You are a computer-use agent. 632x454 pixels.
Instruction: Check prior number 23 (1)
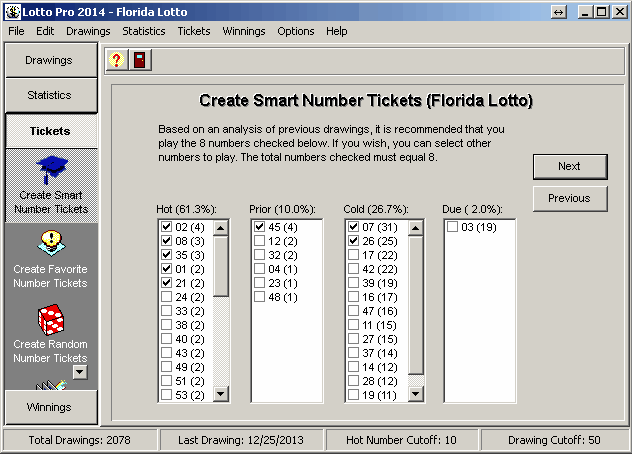tap(260, 283)
